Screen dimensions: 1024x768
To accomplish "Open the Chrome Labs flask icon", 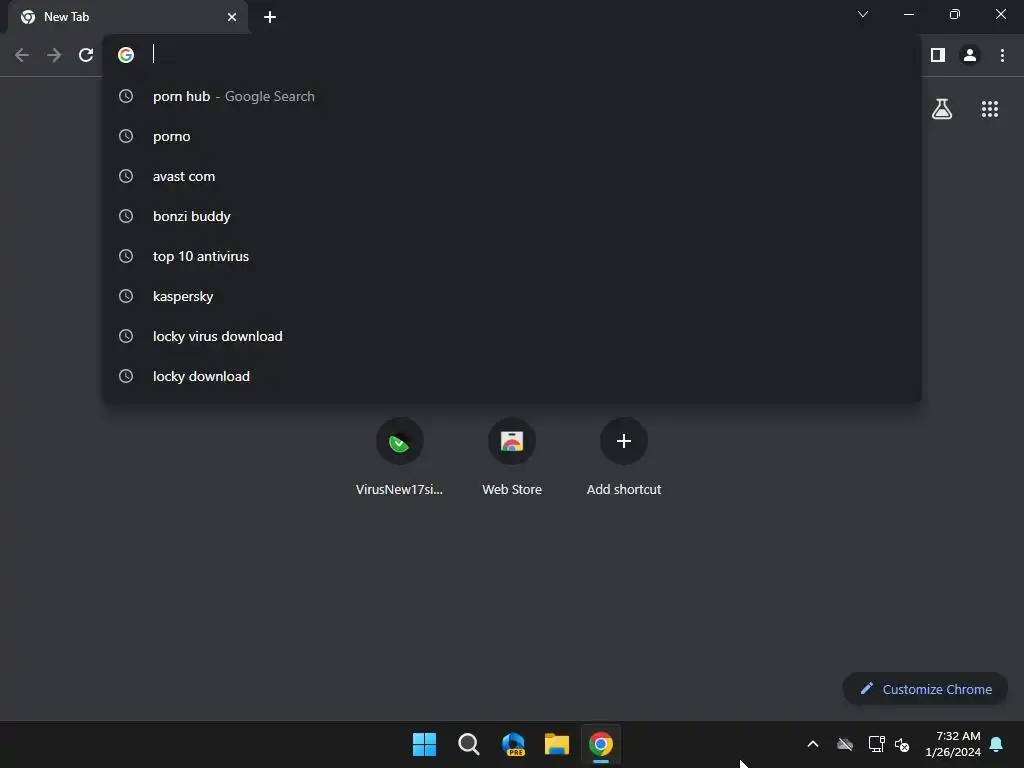I will click(942, 109).
